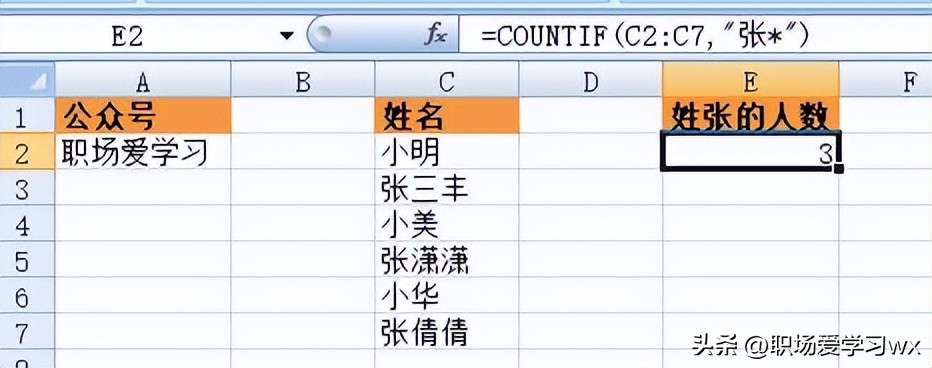Click the 姓名 header cell
Viewport: 932px width, 368px height.
tap(447, 116)
